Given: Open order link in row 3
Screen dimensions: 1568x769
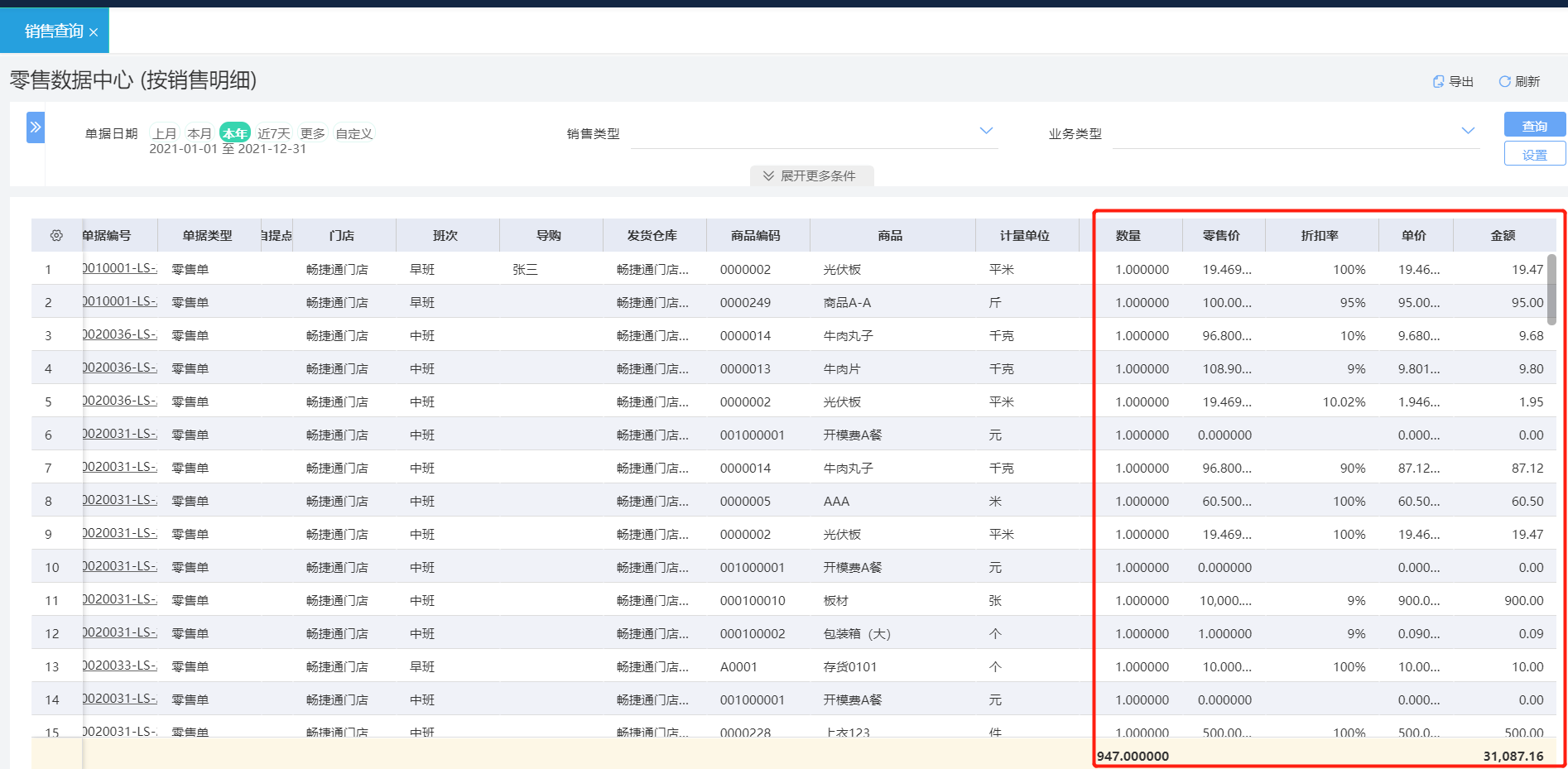Looking at the screenshot, I should tap(120, 334).
